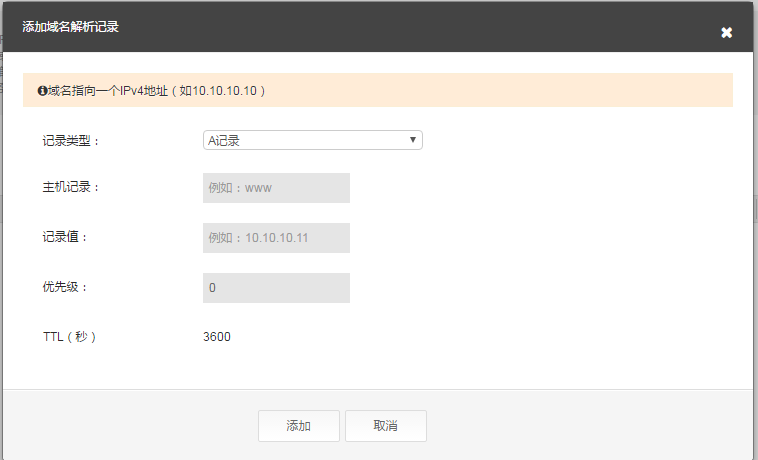Click the 记录类型 label
This screenshot has height=460, width=758.
71,141
